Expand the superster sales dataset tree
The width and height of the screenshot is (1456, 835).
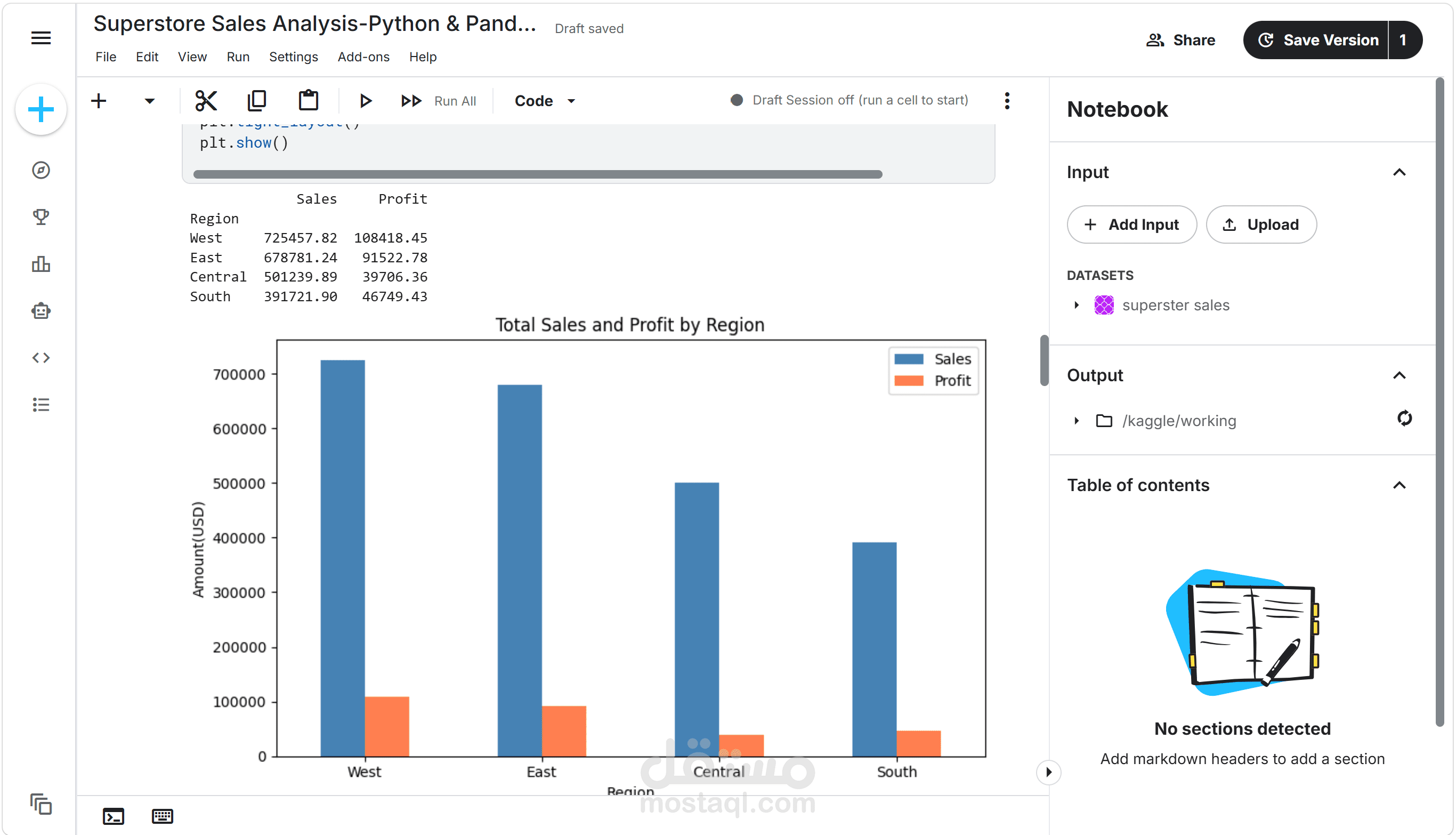point(1077,305)
